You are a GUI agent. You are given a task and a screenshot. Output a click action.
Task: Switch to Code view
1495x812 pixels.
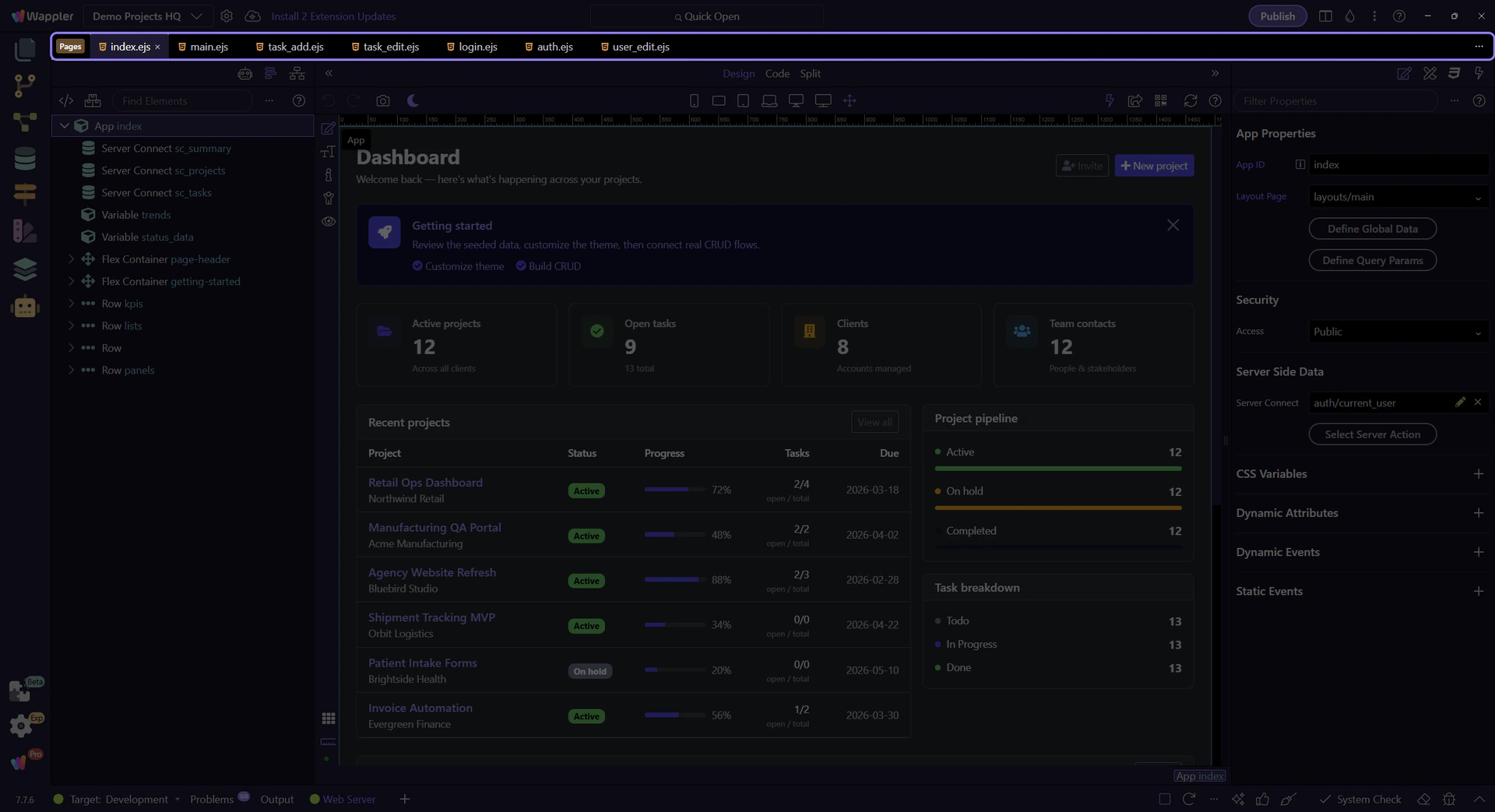776,73
